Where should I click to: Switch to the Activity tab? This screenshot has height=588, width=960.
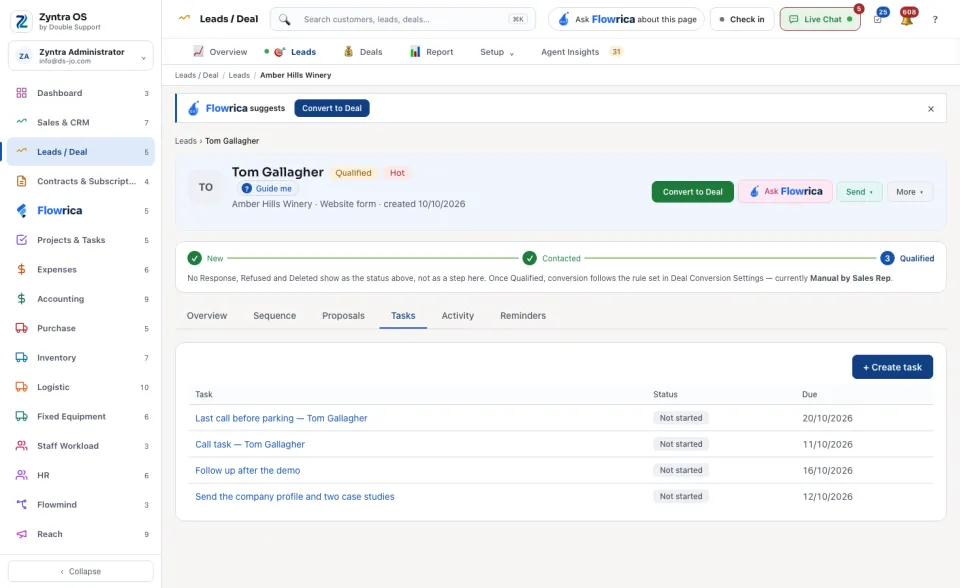point(457,316)
